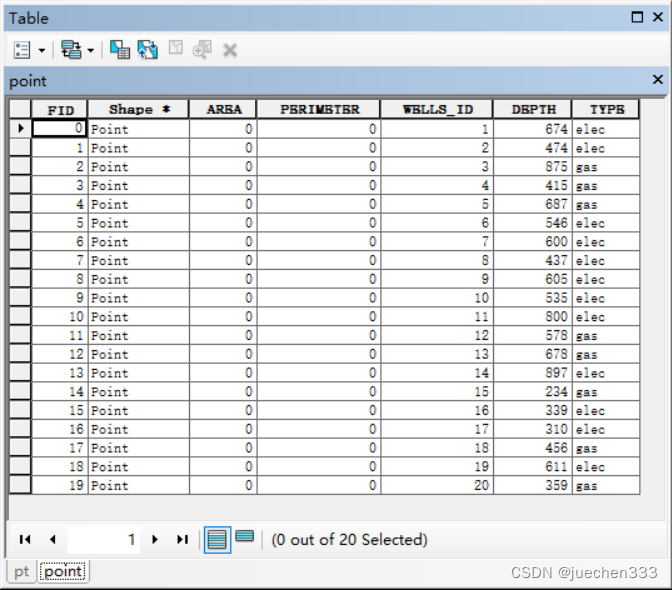Viewport: 672px width, 590px height.
Task: Click the DEPTH column header
Action: pyautogui.click(x=533, y=110)
